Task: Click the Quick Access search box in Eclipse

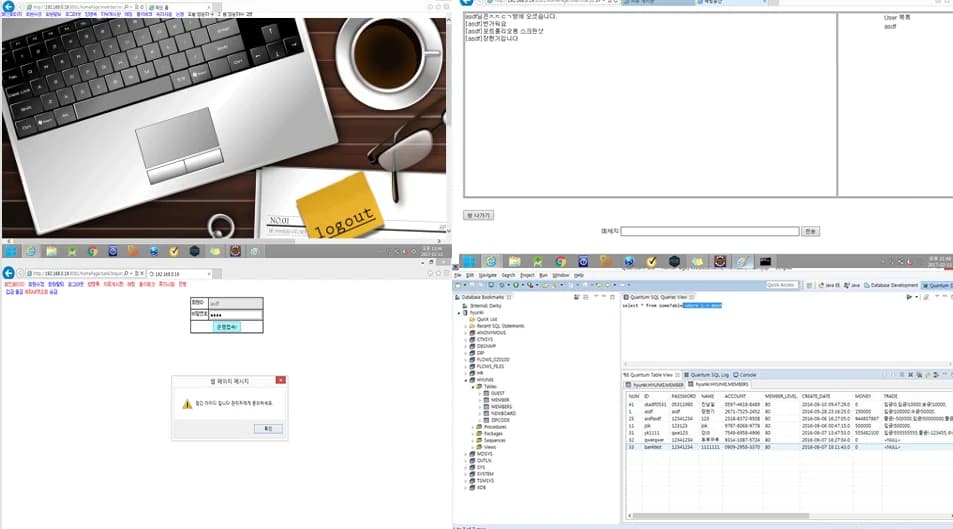Action: click(781, 285)
